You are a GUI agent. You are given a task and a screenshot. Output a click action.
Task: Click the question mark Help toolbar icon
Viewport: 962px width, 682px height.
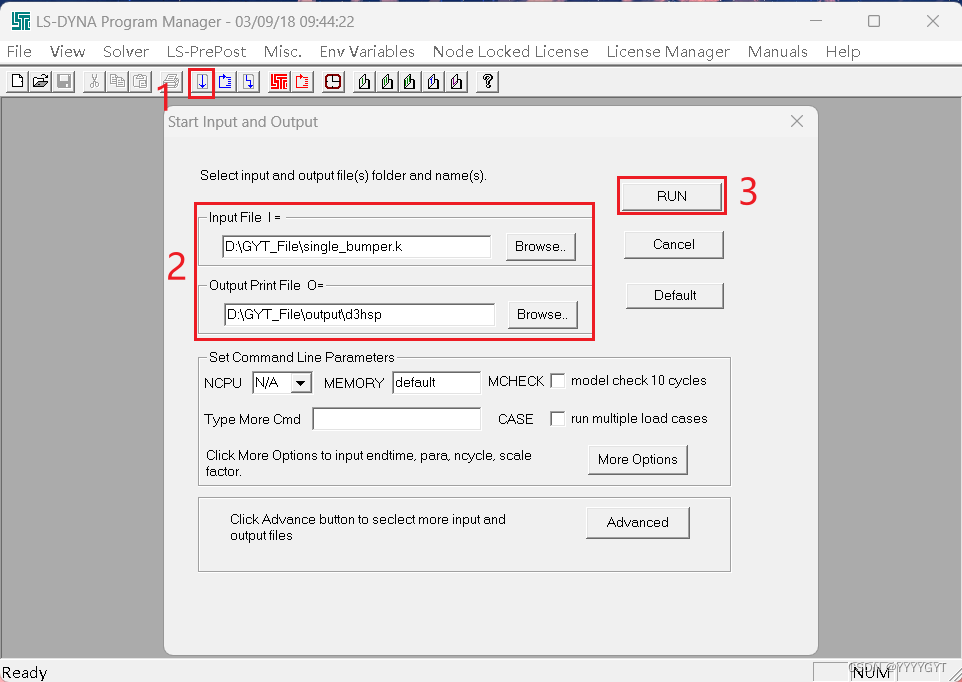(488, 82)
